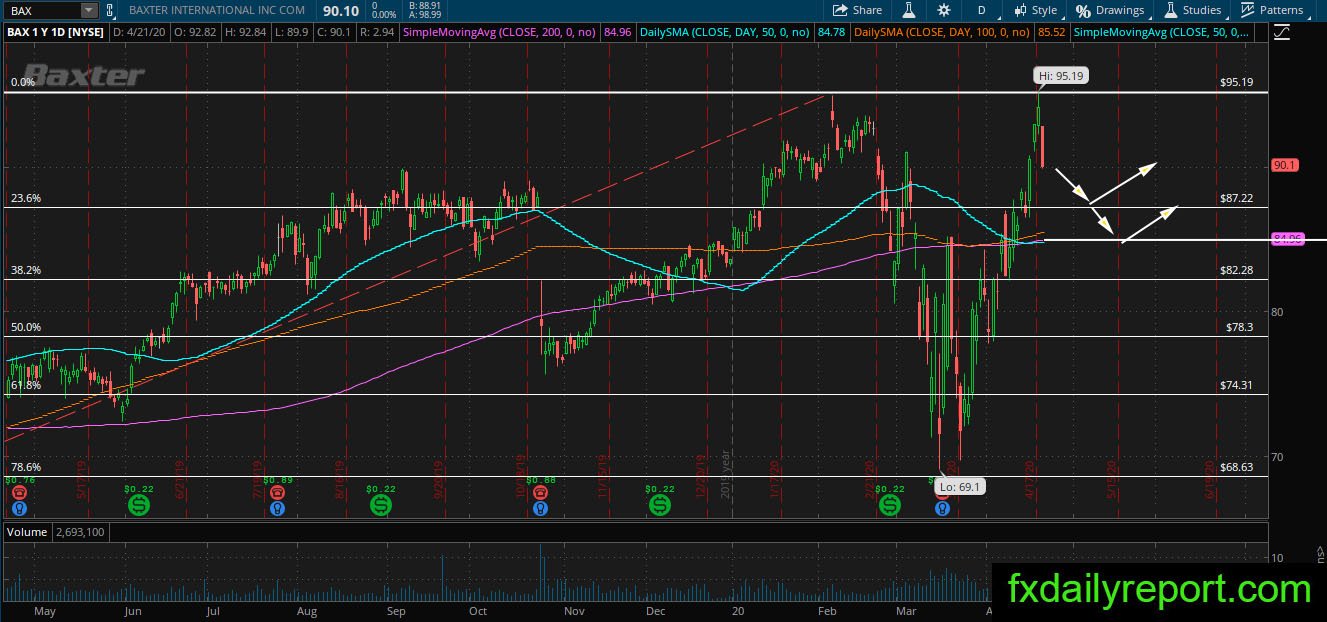Open the flask icon in the top toolbar
This screenshot has height=622, width=1327.
[909, 10]
